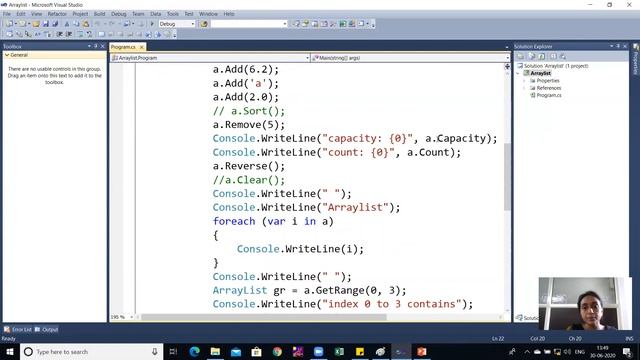Open the Tools menu
640x360 pixels.
[x=173, y=14]
